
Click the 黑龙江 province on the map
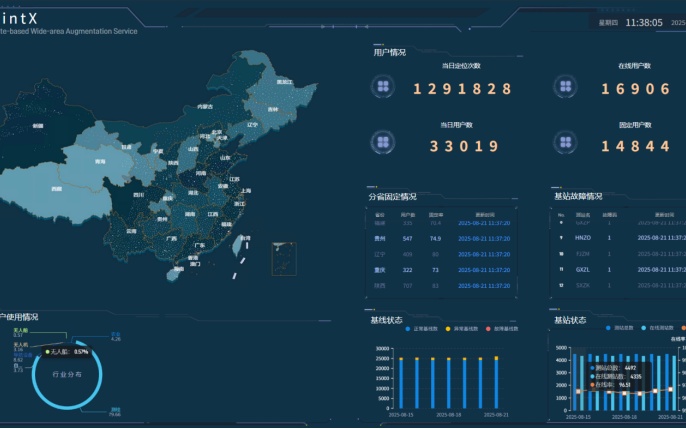[284, 82]
